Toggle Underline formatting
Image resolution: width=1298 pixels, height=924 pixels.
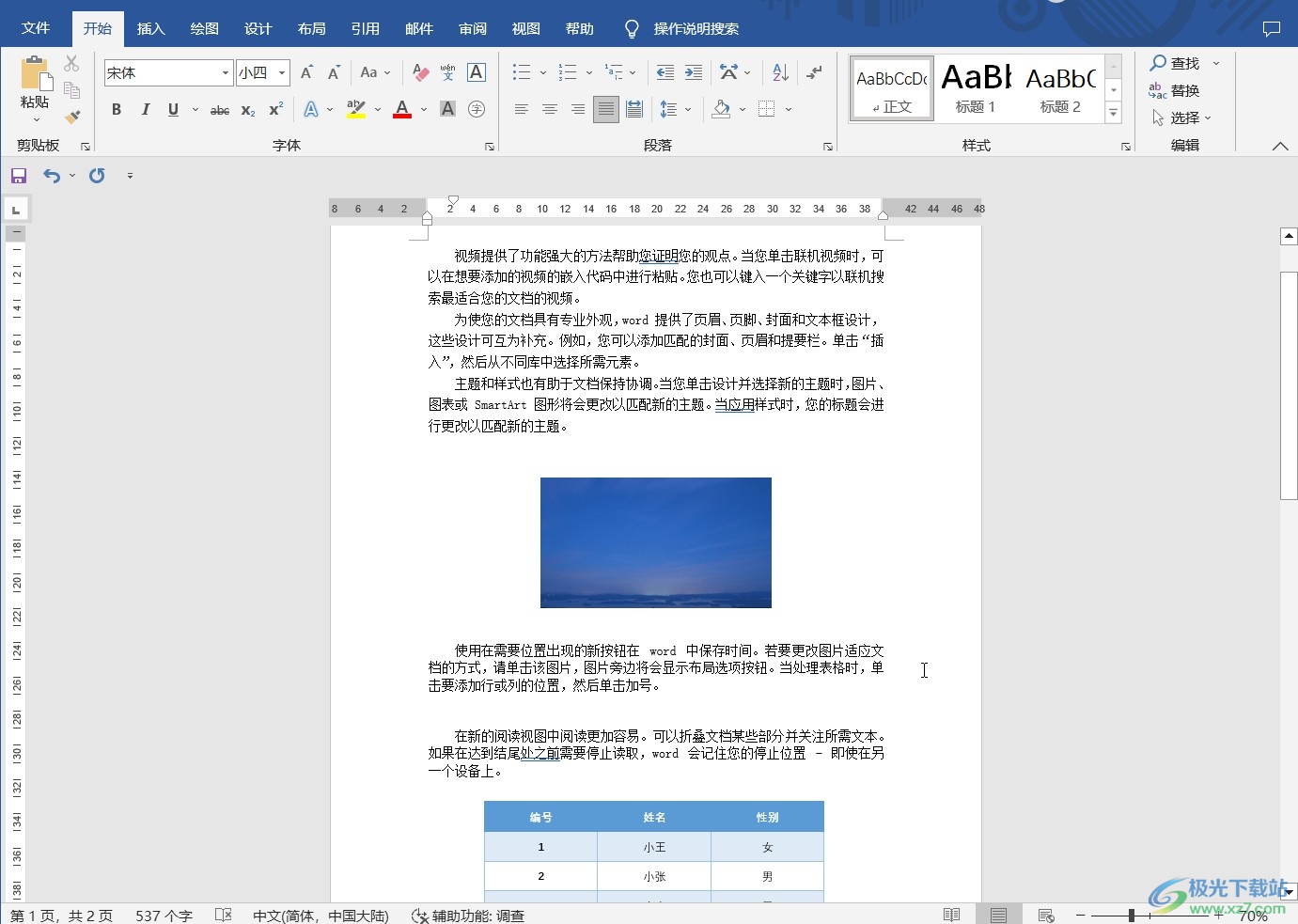click(173, 110)
